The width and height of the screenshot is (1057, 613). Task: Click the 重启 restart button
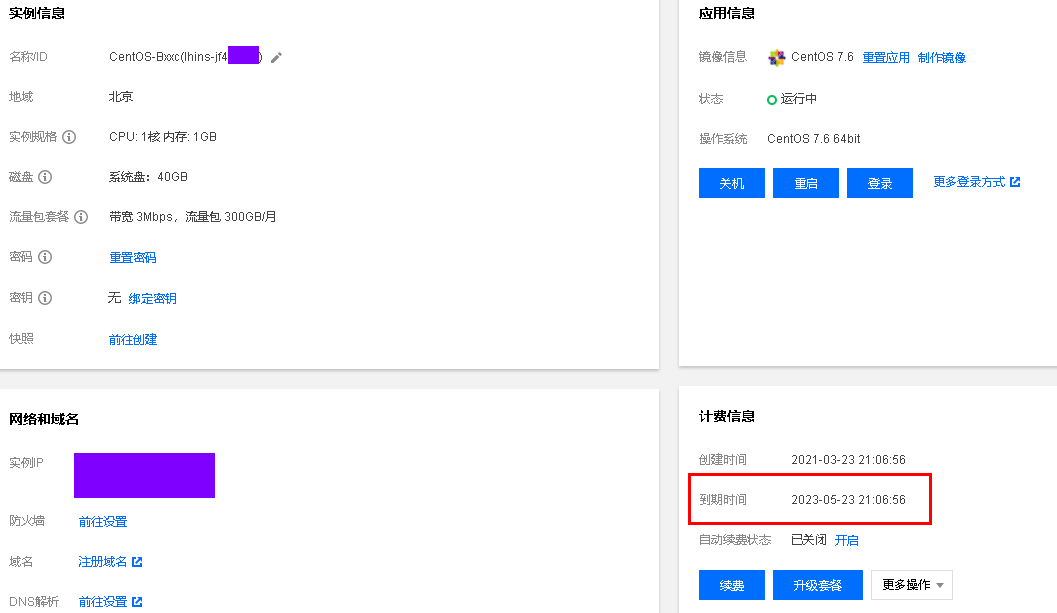click(x=806, y=183)
